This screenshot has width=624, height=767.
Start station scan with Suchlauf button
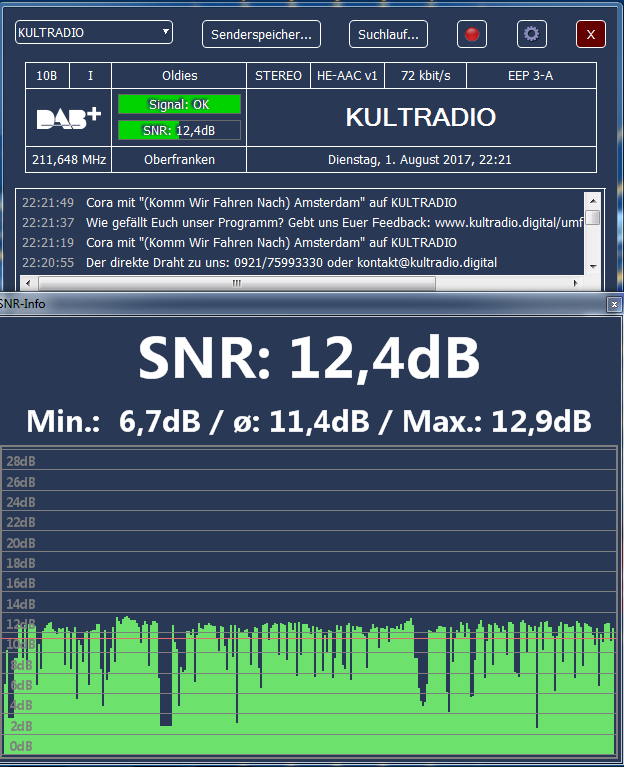pyautogui.click(x=388, y=34)
